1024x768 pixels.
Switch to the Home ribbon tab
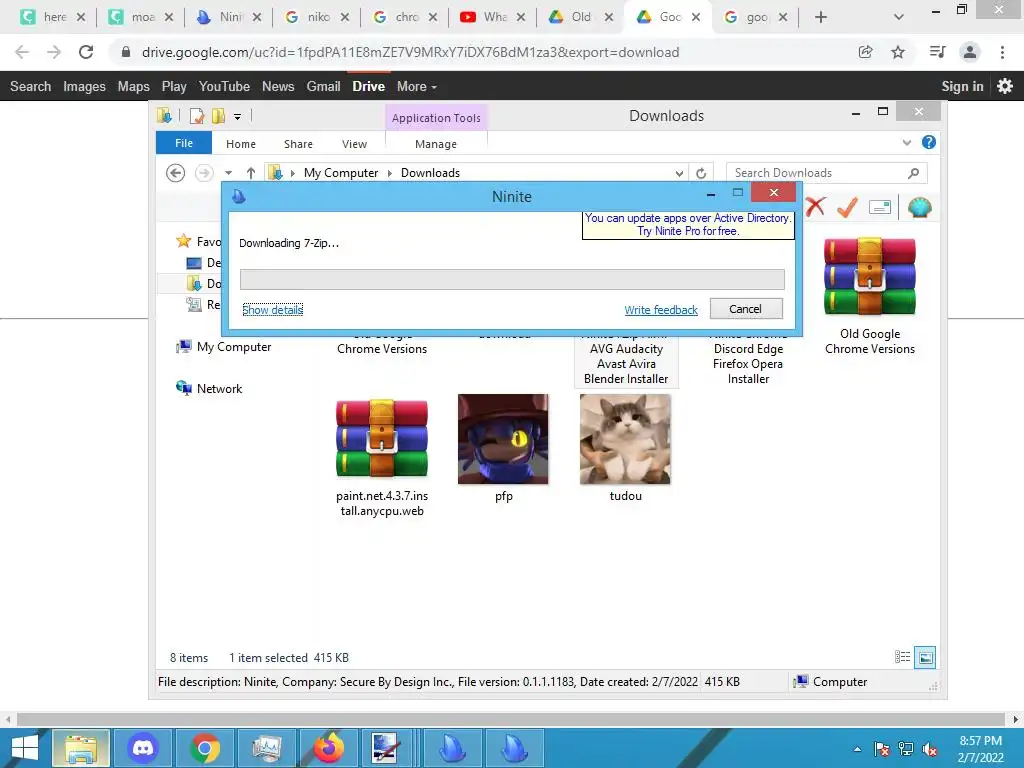pyautogui.click(x=240, y=144)
